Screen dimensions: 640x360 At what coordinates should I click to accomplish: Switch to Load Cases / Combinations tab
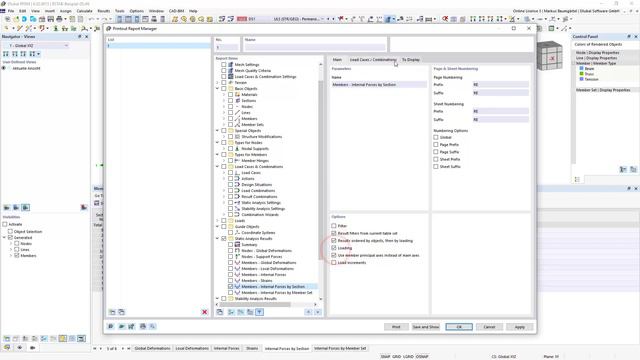point(373,60)
